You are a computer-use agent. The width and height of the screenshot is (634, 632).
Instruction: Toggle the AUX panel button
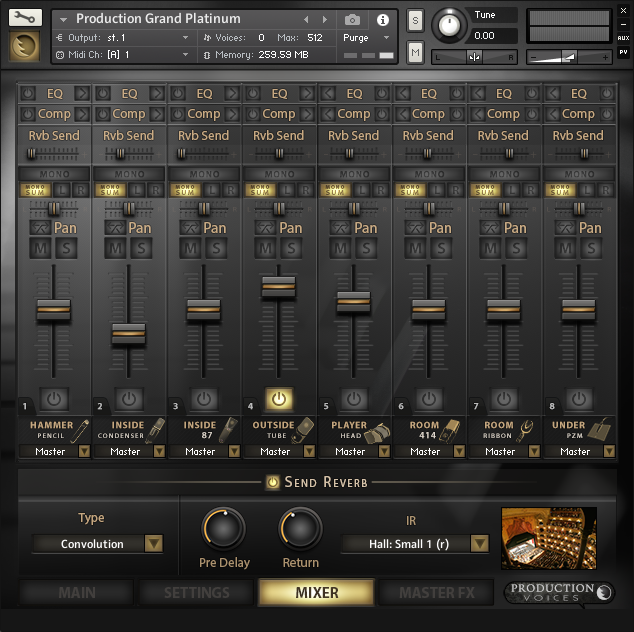point(623,38)
